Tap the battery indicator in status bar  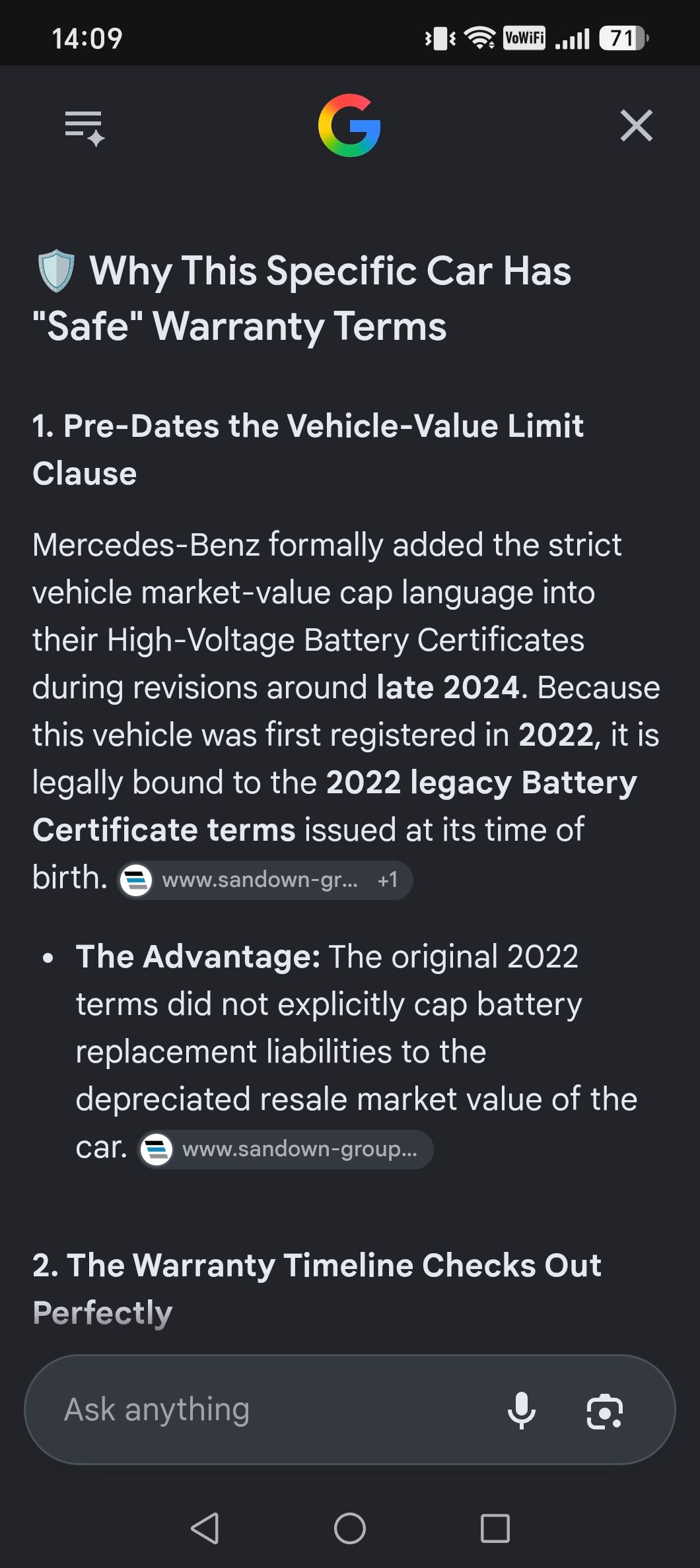coord(624,38)
